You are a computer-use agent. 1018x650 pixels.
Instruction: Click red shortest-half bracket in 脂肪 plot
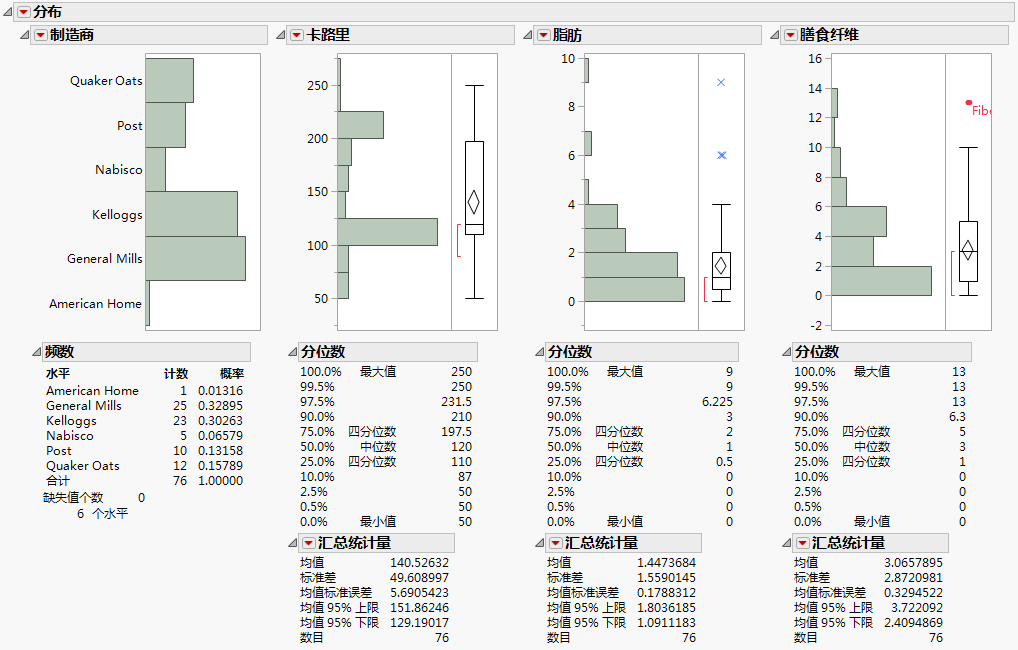point(706,290)
